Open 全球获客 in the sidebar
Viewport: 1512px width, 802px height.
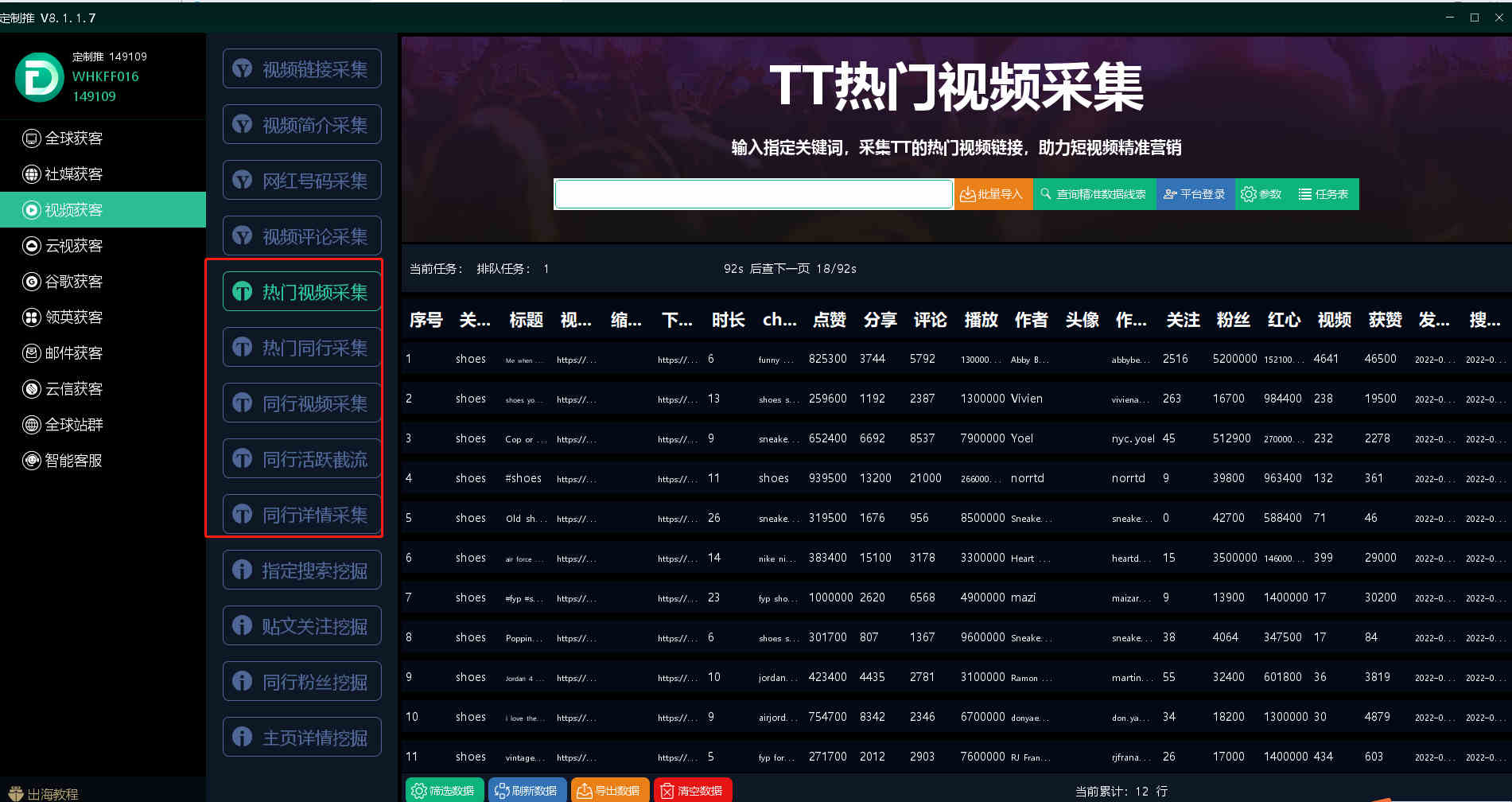pyautogui.click(x=103, y=138)
